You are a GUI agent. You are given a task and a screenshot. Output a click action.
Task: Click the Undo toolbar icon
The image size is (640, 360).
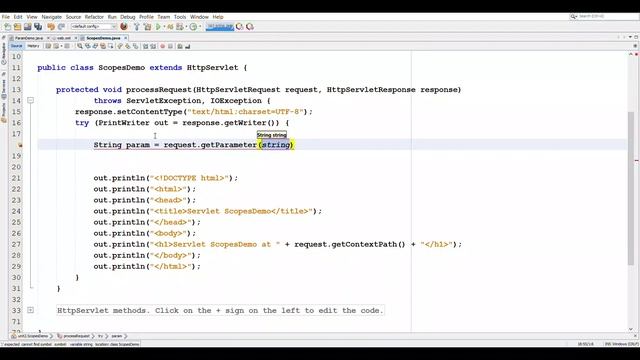tap(51, 27)
